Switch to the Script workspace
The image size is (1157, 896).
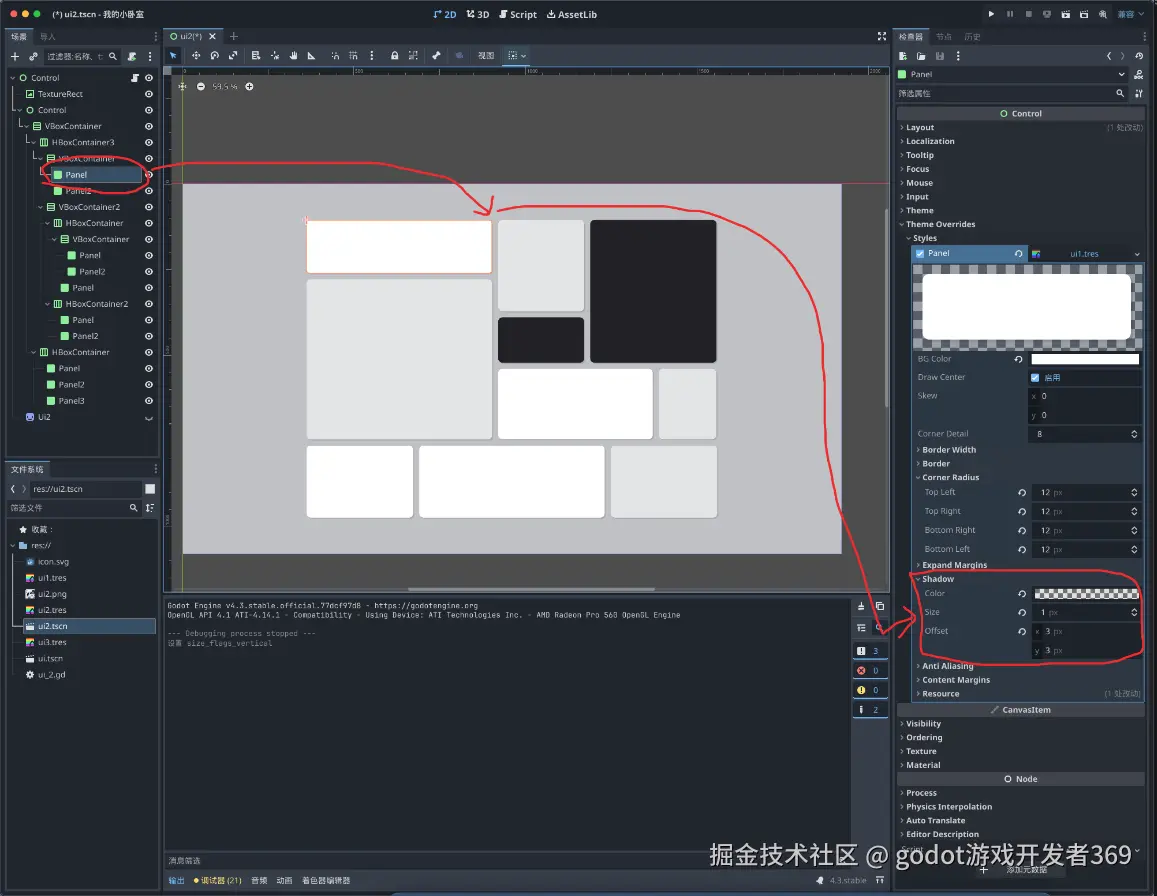click(518, 15)
